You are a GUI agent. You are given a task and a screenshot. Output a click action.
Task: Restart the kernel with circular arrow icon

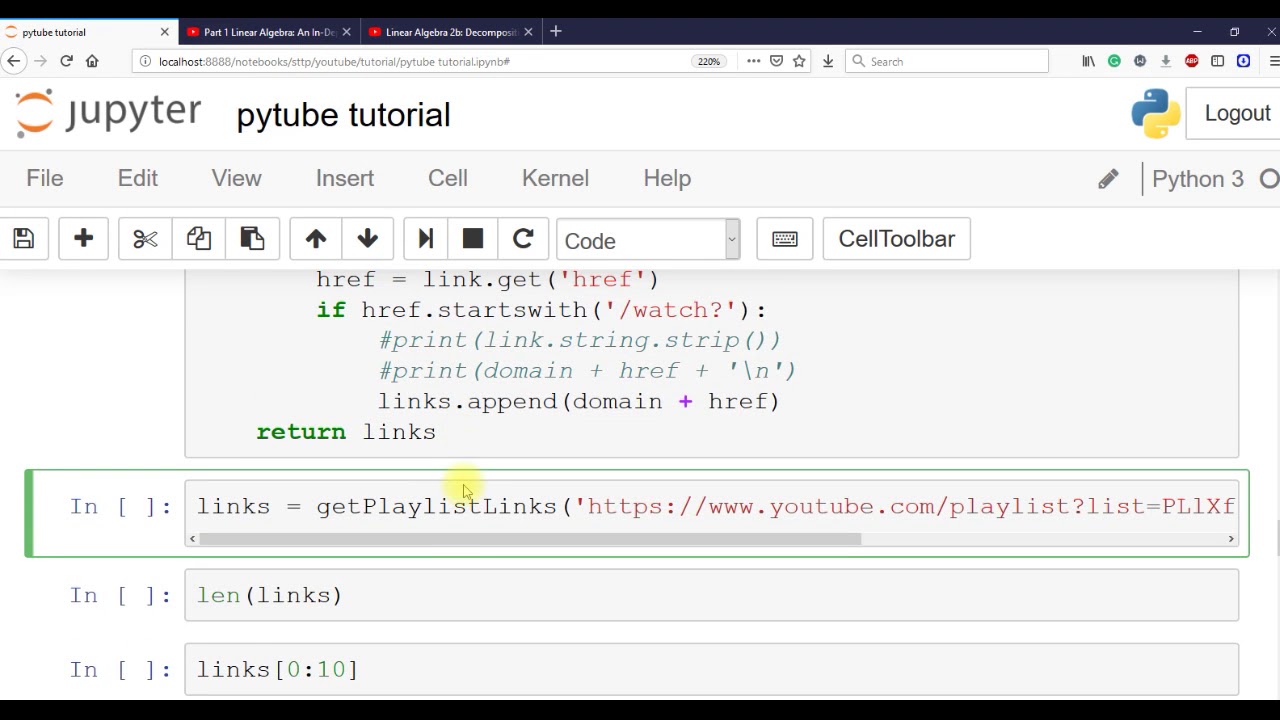(x=523, y=239)
